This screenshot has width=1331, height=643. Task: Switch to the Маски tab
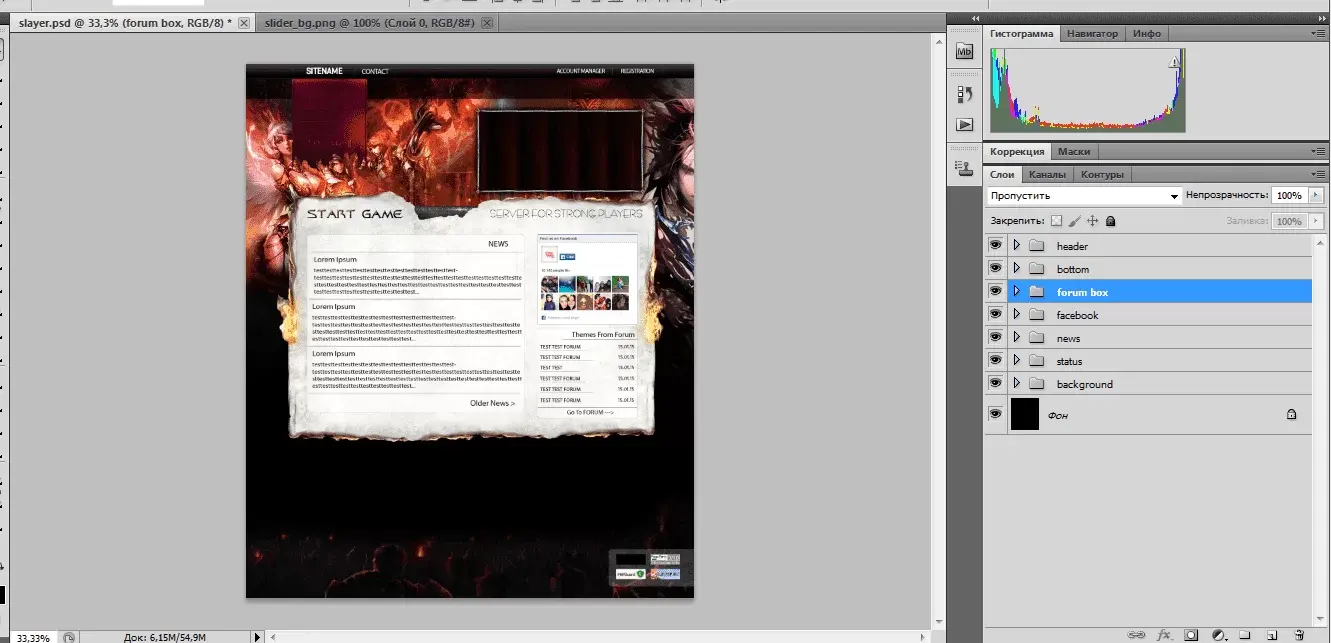coord(1074,152)
